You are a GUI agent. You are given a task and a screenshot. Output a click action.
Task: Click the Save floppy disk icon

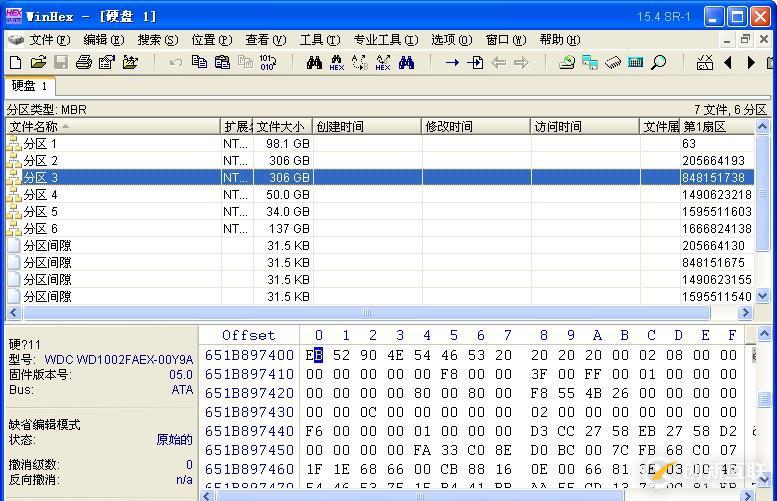coord(61,62)
